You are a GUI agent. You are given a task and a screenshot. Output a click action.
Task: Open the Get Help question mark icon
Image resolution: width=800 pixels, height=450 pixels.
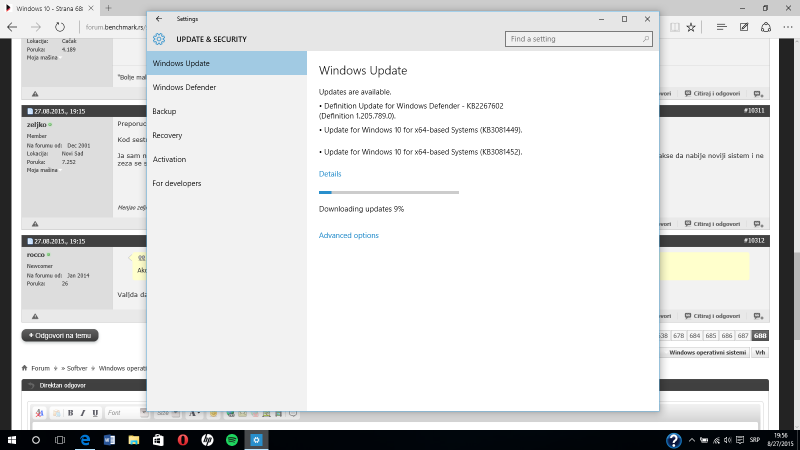coord(673,440)
